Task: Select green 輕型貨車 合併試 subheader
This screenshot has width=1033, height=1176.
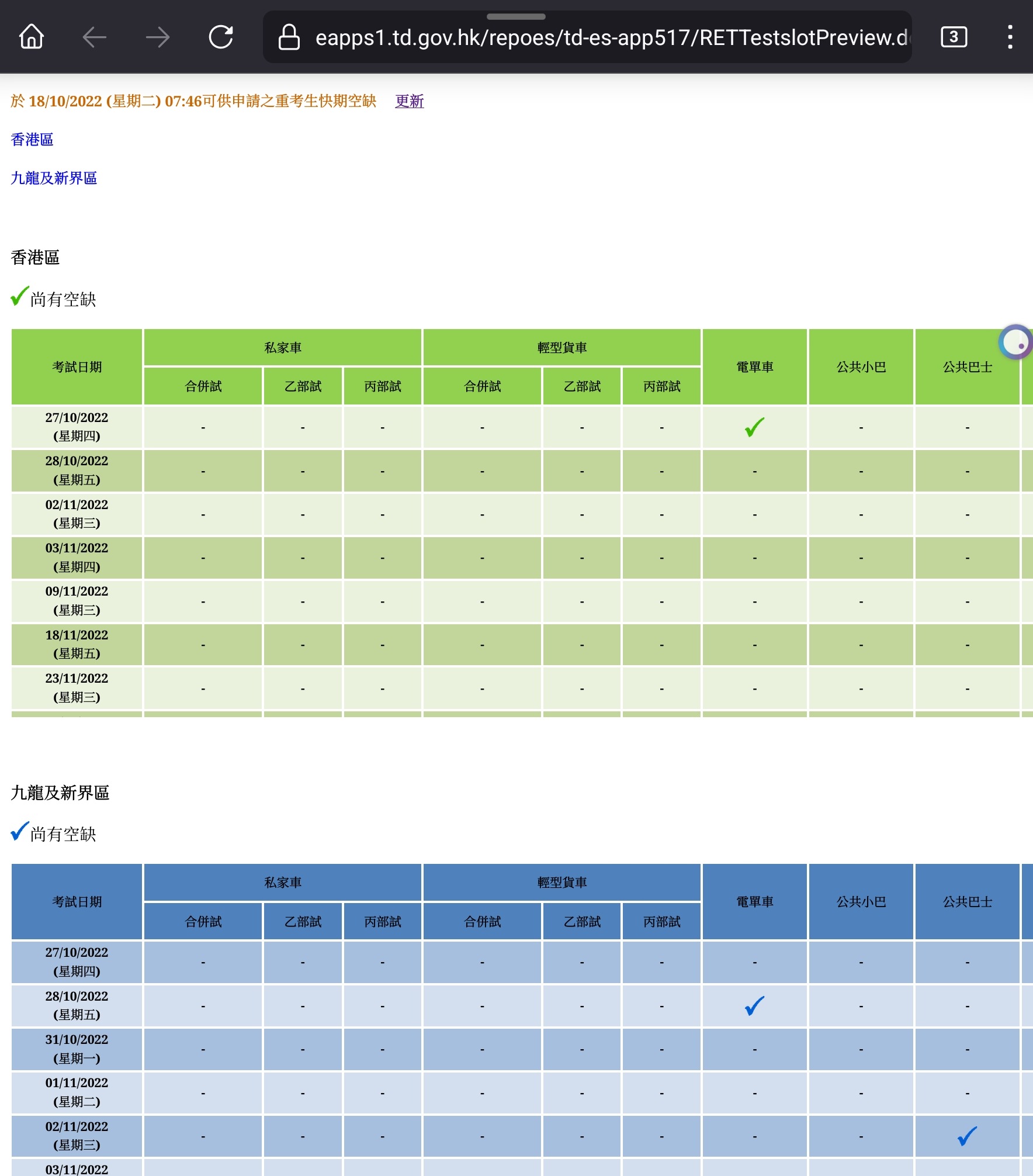Action: pos(483,386)
